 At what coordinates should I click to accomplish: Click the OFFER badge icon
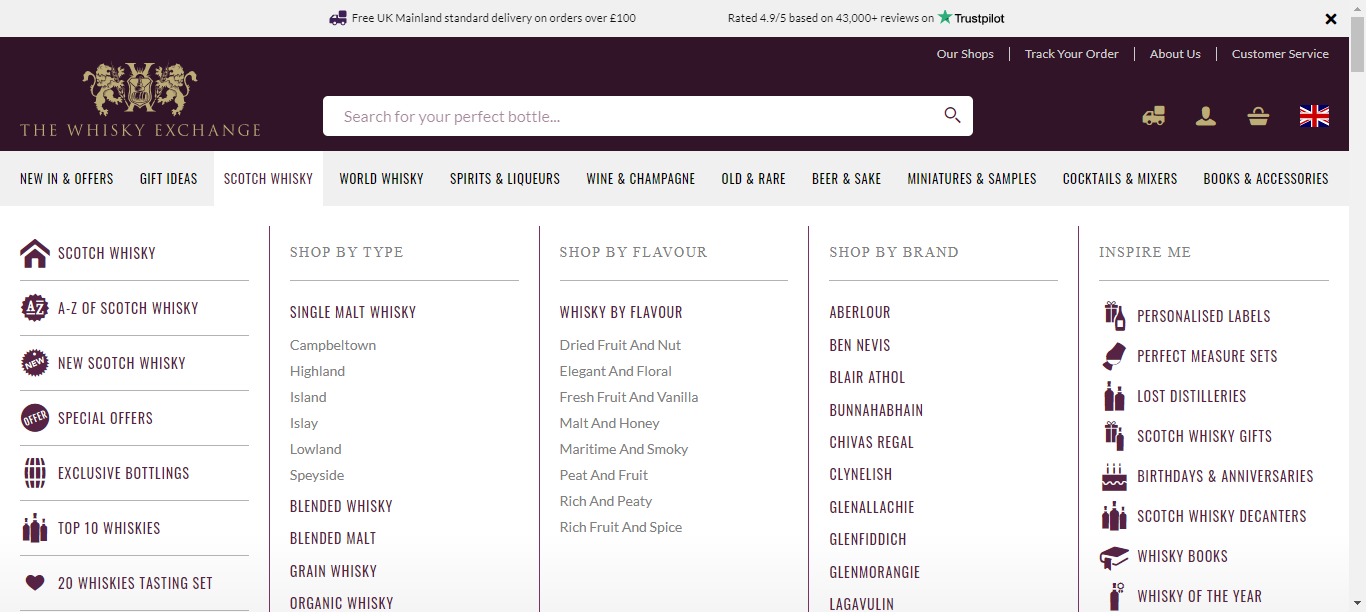(35, 418)
